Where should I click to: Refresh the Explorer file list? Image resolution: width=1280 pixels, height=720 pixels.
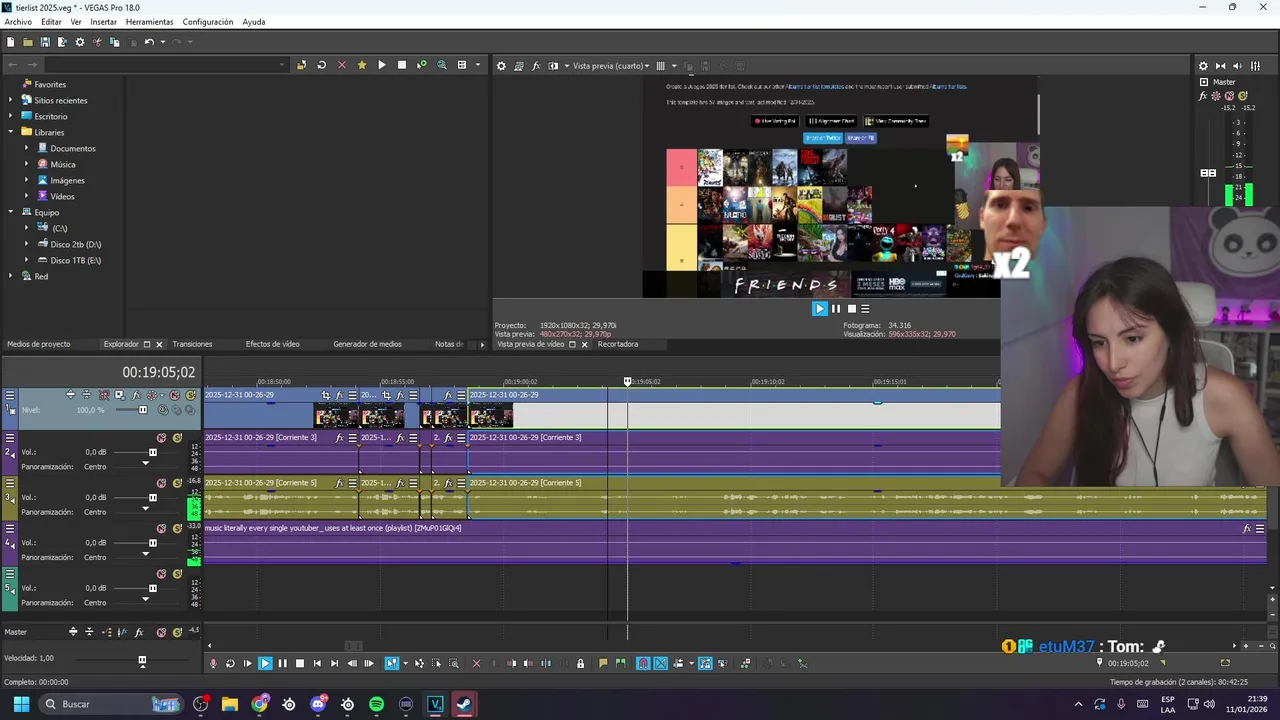click(321, 65)
